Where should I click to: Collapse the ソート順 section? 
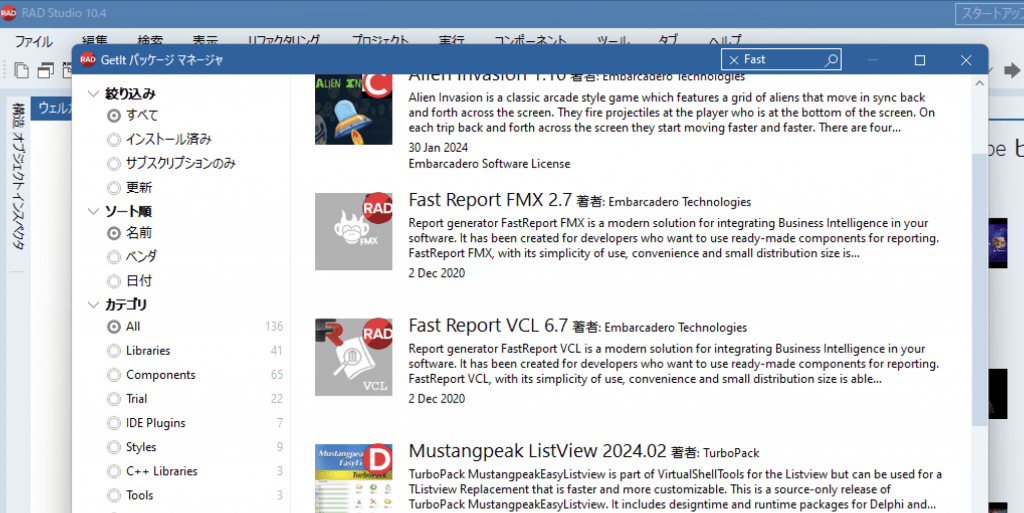(93, 211)
